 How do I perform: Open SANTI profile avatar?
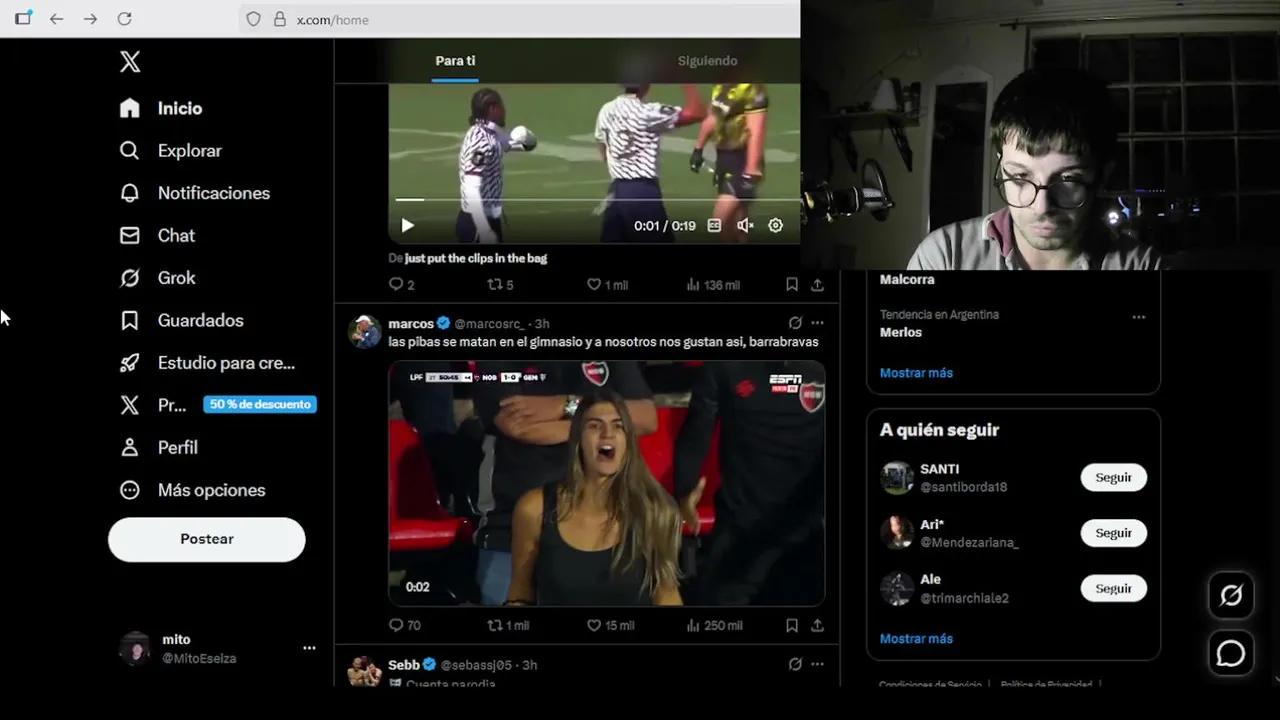[x=897, y=478]
